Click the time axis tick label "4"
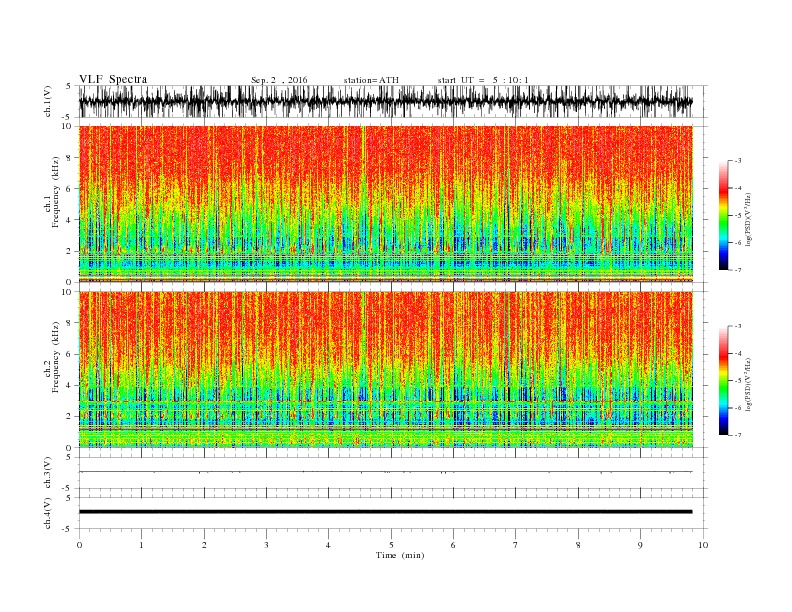The image size is (792, 612). [x=329, y=545]
